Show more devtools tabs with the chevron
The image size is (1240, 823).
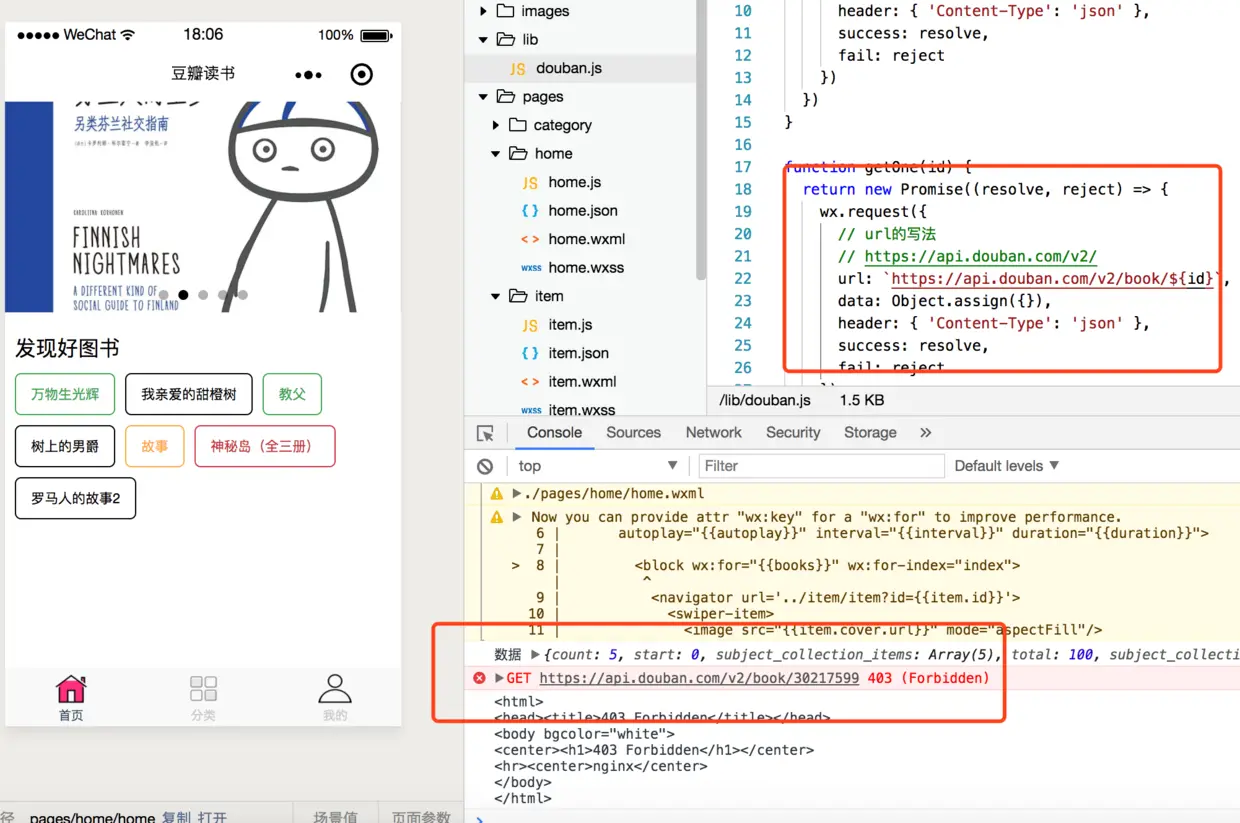925,433
